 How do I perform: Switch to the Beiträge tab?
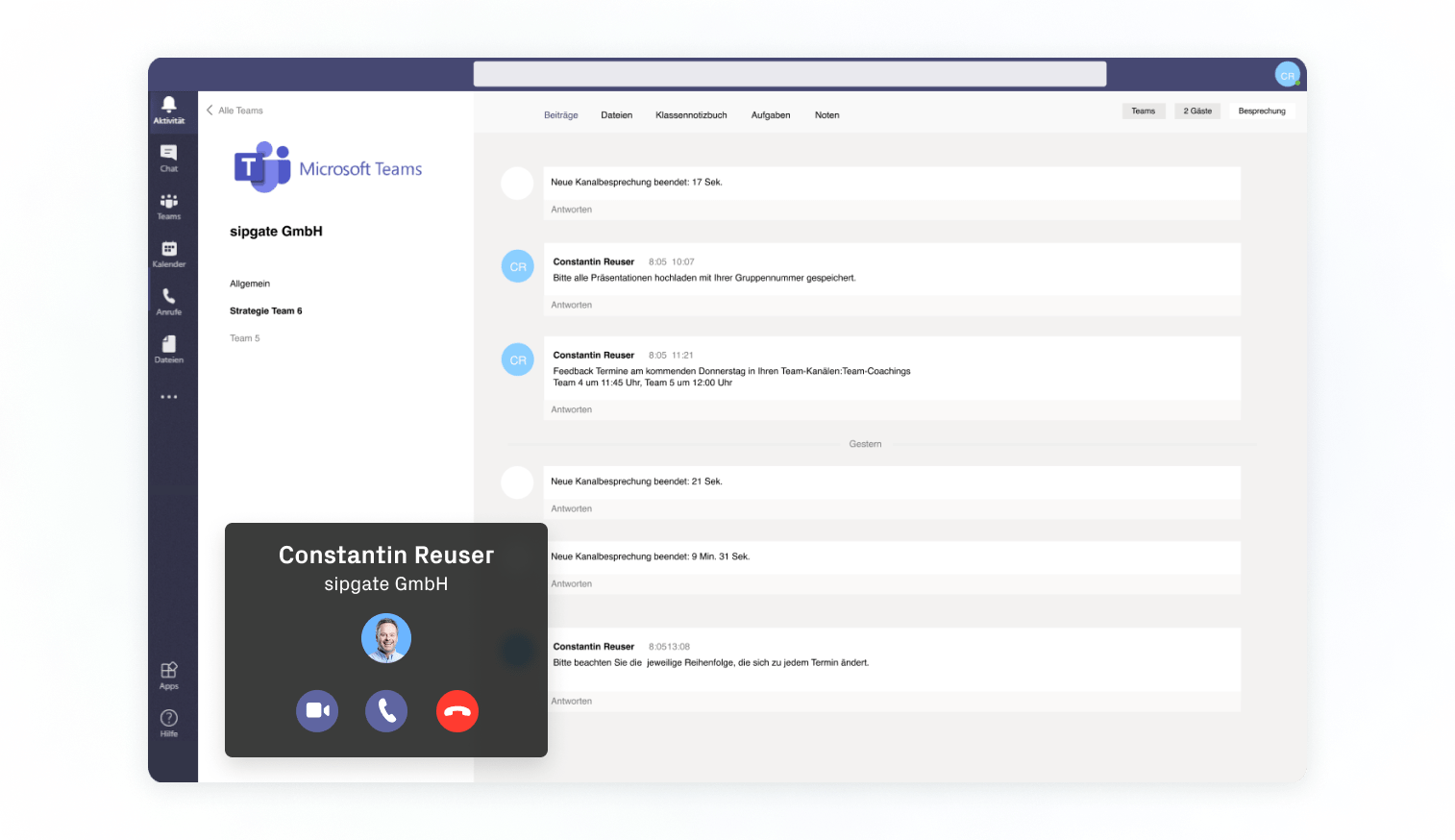[x=561, y=115]
